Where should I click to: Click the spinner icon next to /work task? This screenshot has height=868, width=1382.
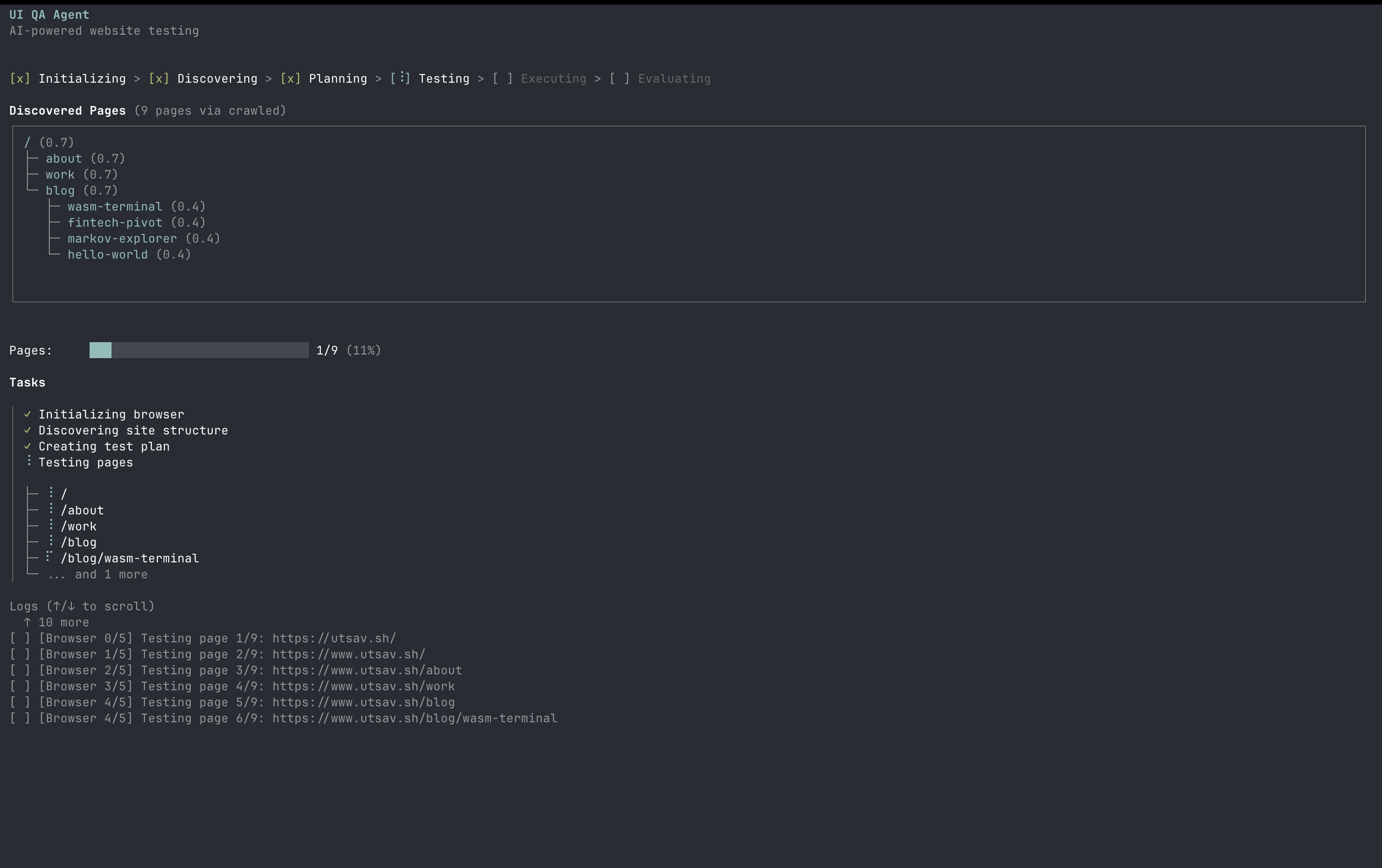tap(51, 525)
